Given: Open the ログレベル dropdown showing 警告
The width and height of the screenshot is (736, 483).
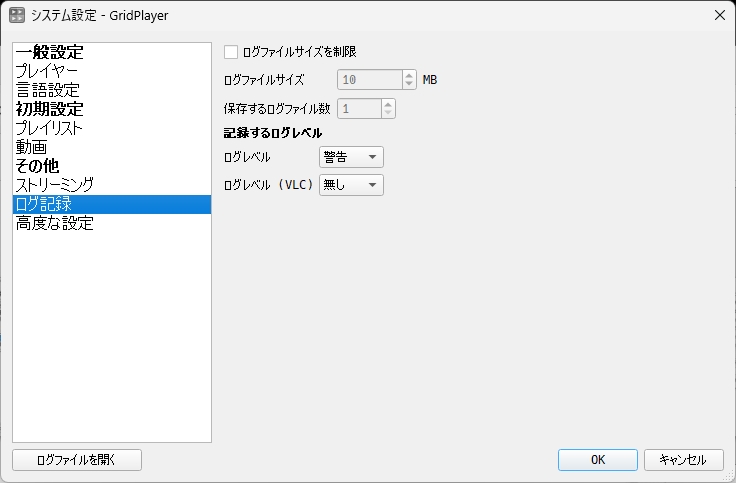Looking at the screenshot, I should click(351, 157).
